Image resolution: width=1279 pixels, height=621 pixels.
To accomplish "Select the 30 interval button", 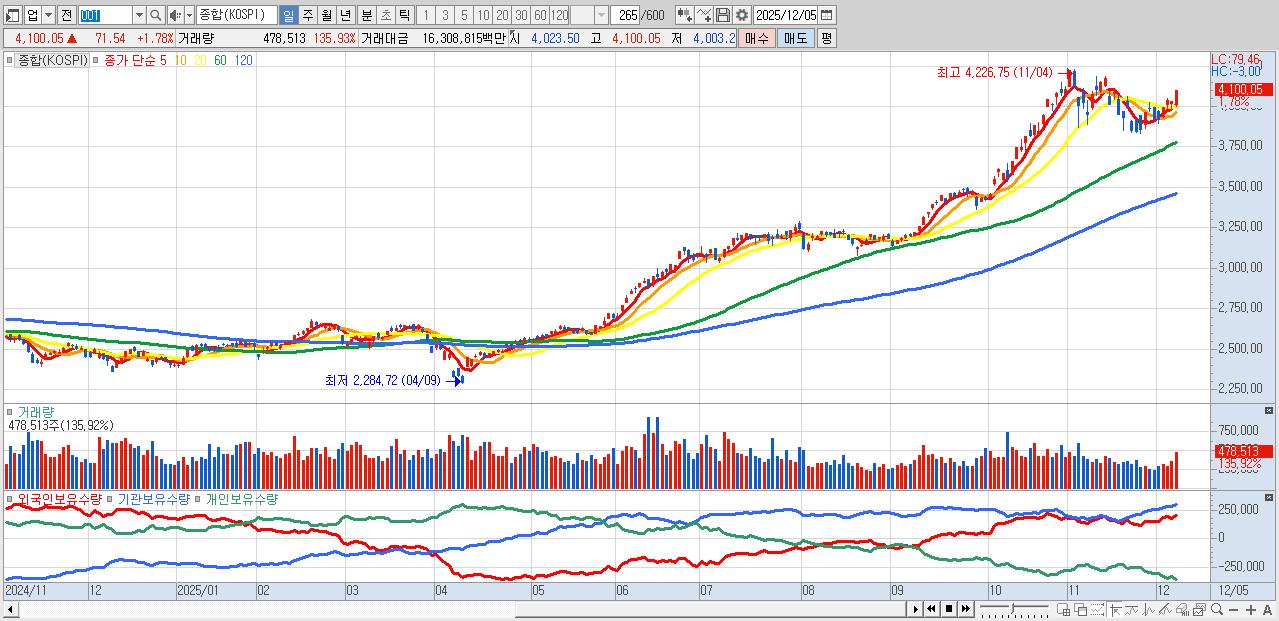I will (521, 15).
